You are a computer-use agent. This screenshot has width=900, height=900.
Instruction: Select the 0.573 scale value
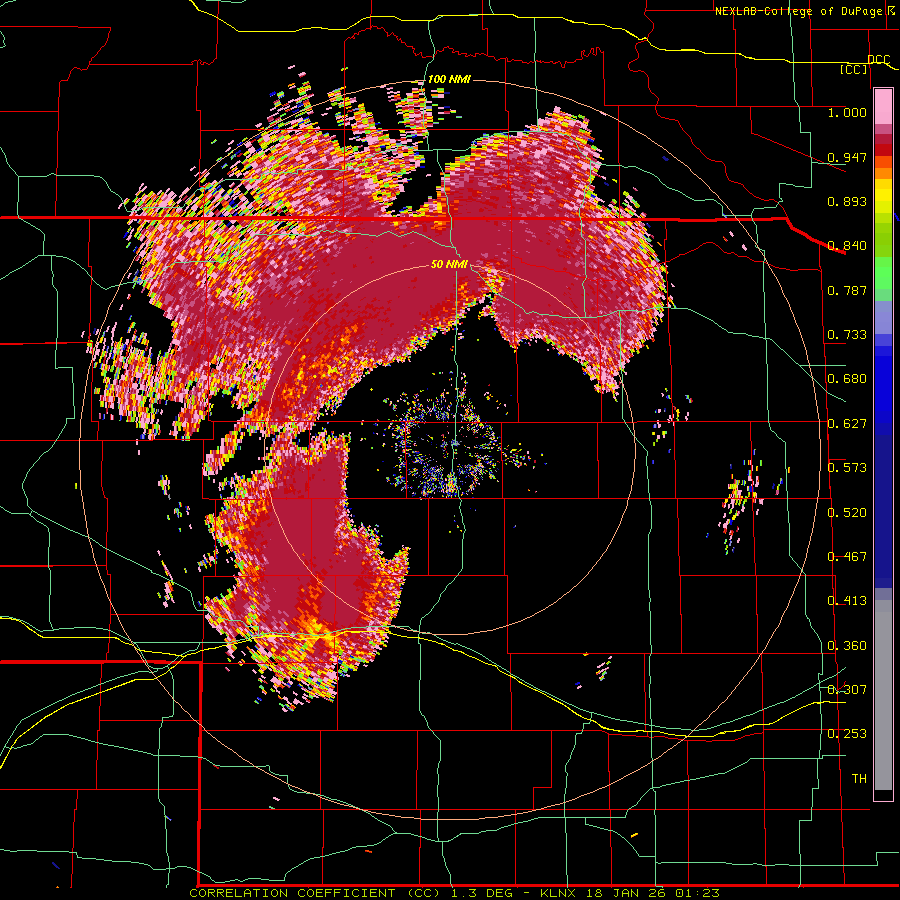coord(847,468)
